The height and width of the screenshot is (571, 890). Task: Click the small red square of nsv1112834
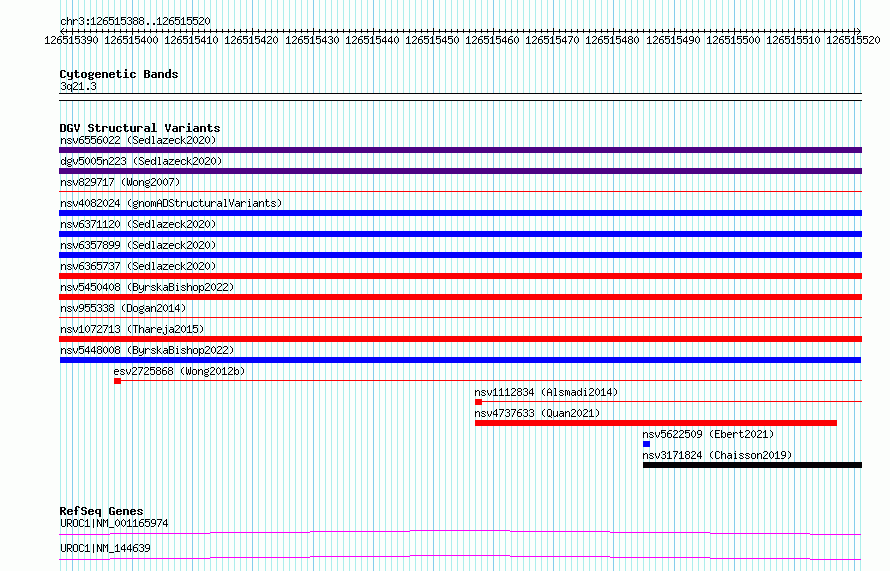coord(478,402)
